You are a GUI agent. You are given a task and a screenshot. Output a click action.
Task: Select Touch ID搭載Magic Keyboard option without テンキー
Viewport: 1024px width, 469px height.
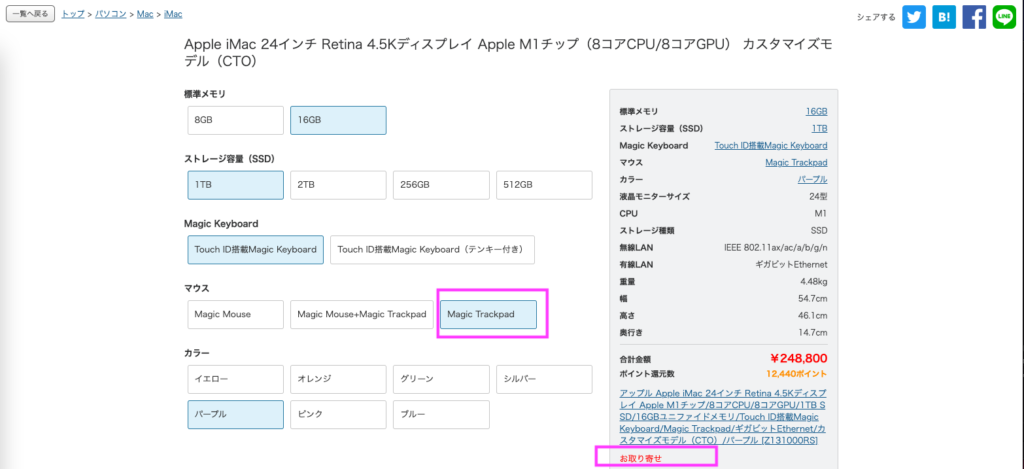[x=255, y=250]
